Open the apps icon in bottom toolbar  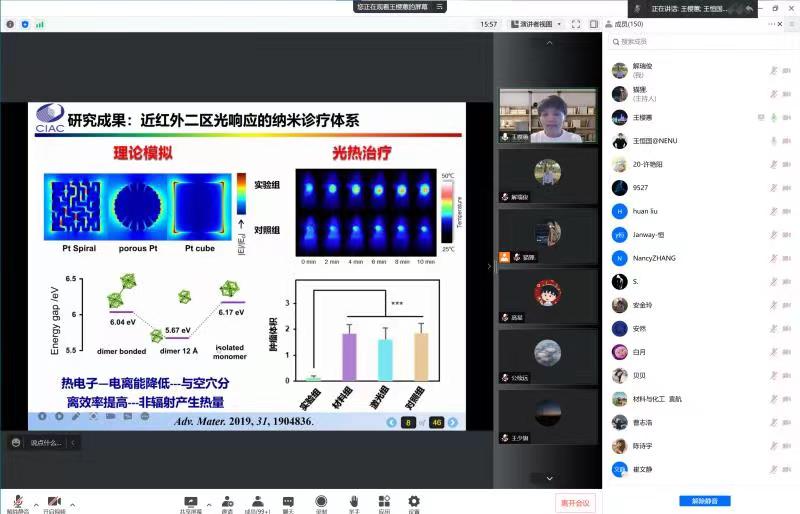click(x=383, y=501)
